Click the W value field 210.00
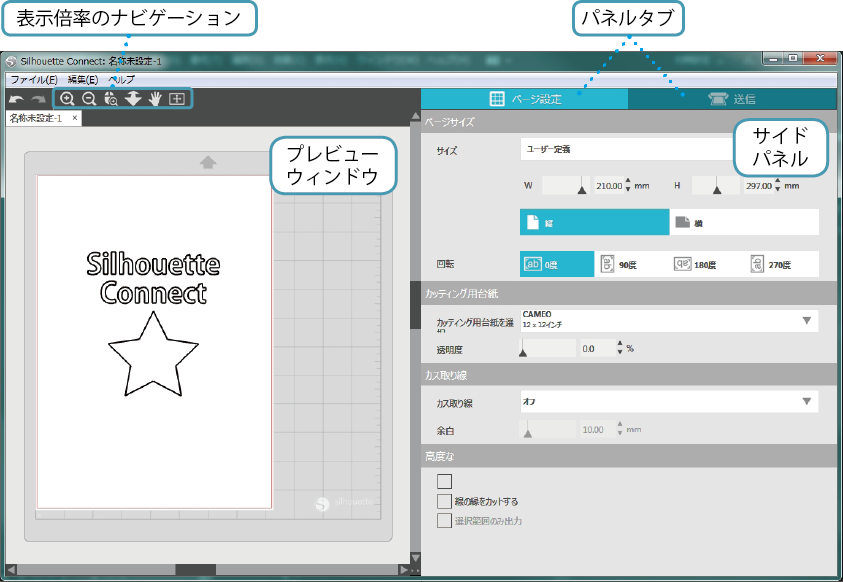Screen dimensions: 843x582 (x=609, y=186)
